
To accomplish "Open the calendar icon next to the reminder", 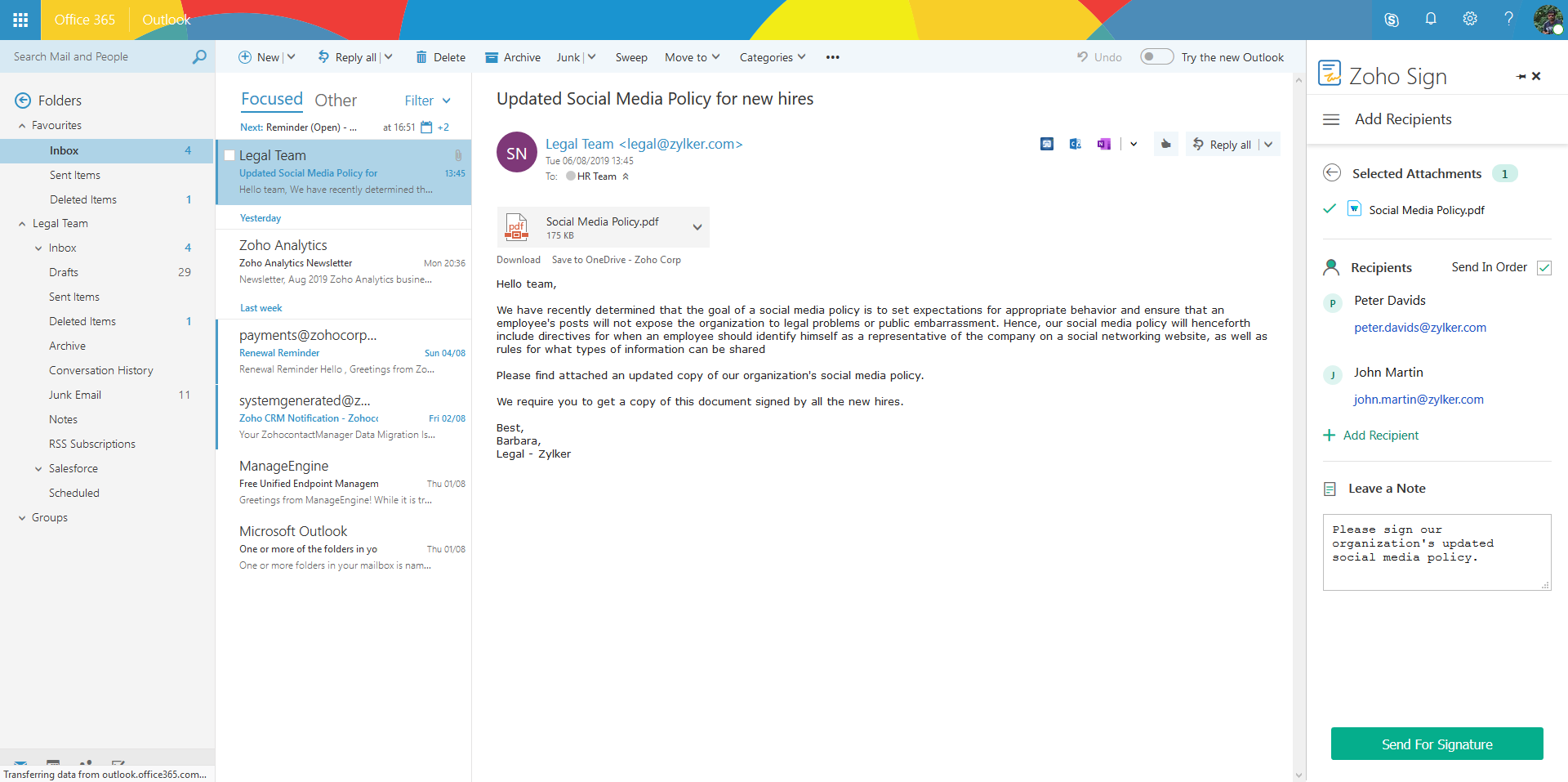I will tap(426, 127).
